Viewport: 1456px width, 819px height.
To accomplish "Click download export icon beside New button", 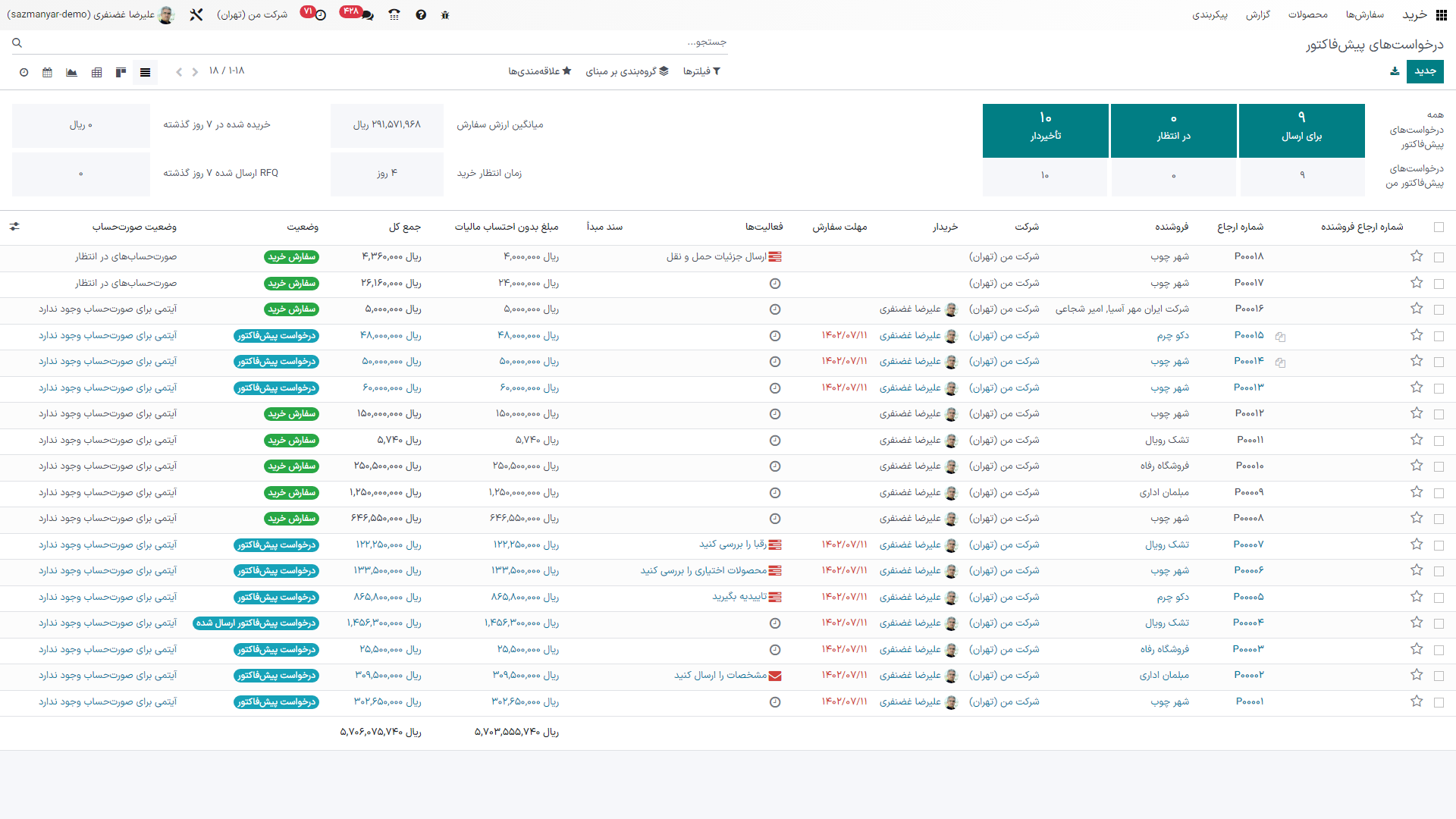I will [x=1394, y=71].
